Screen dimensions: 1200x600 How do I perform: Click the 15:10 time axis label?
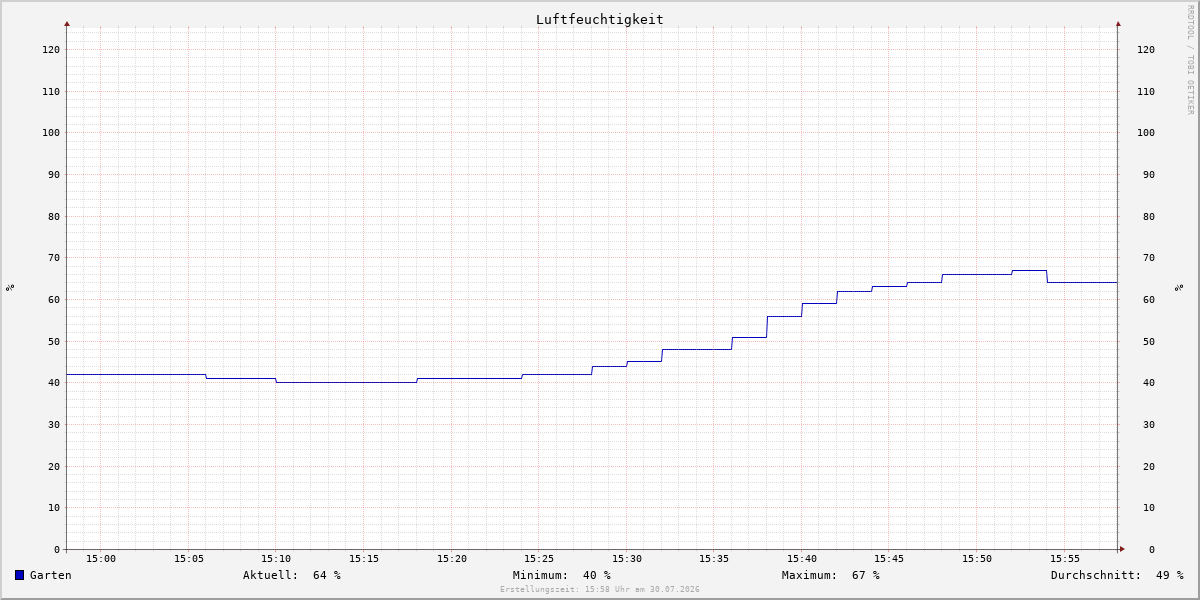276,559
